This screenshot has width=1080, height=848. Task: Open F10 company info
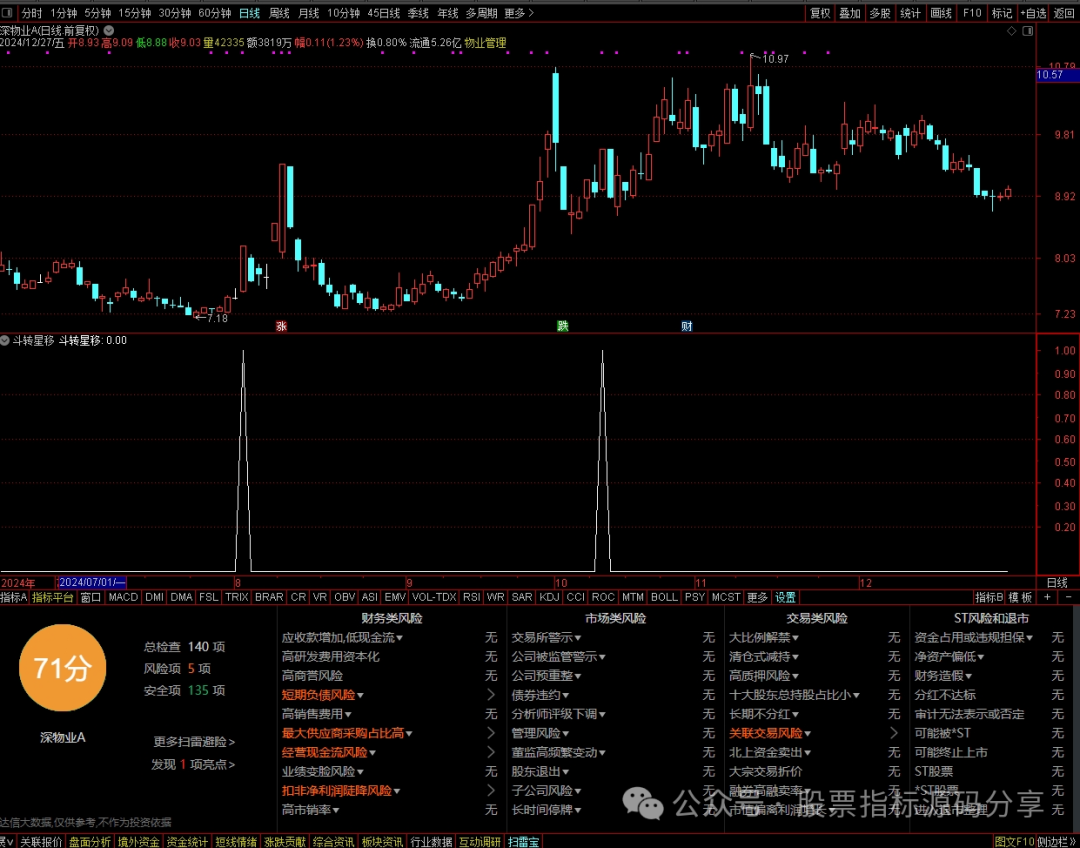coord(972,13)
